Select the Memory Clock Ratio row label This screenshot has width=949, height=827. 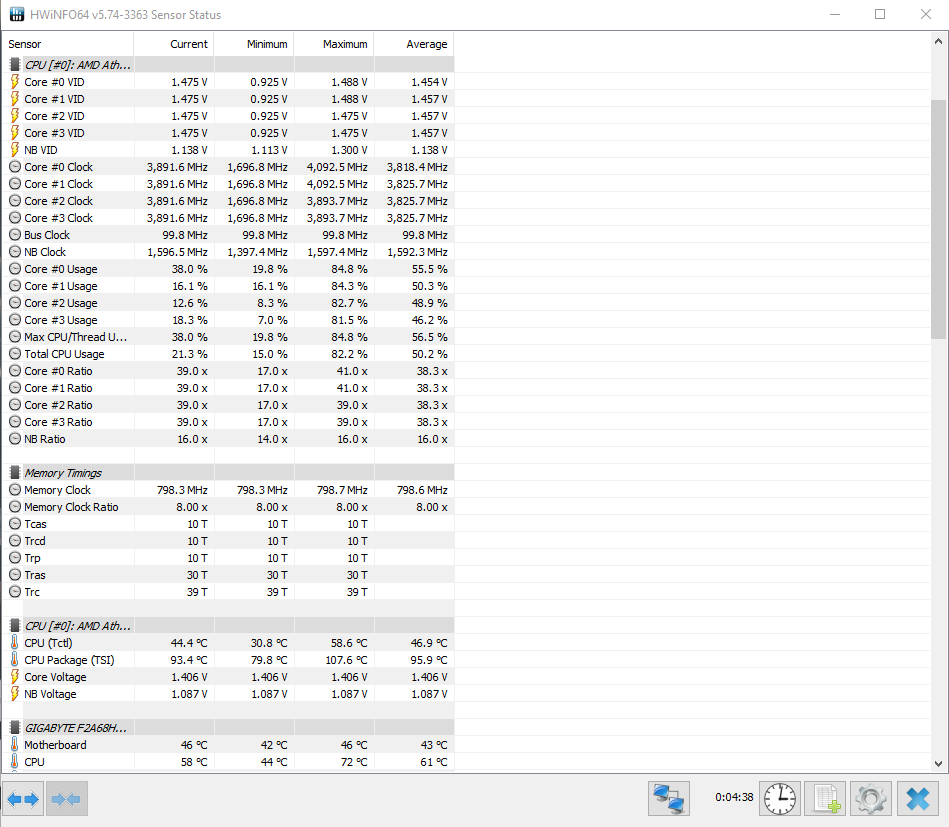pos(71,507)
